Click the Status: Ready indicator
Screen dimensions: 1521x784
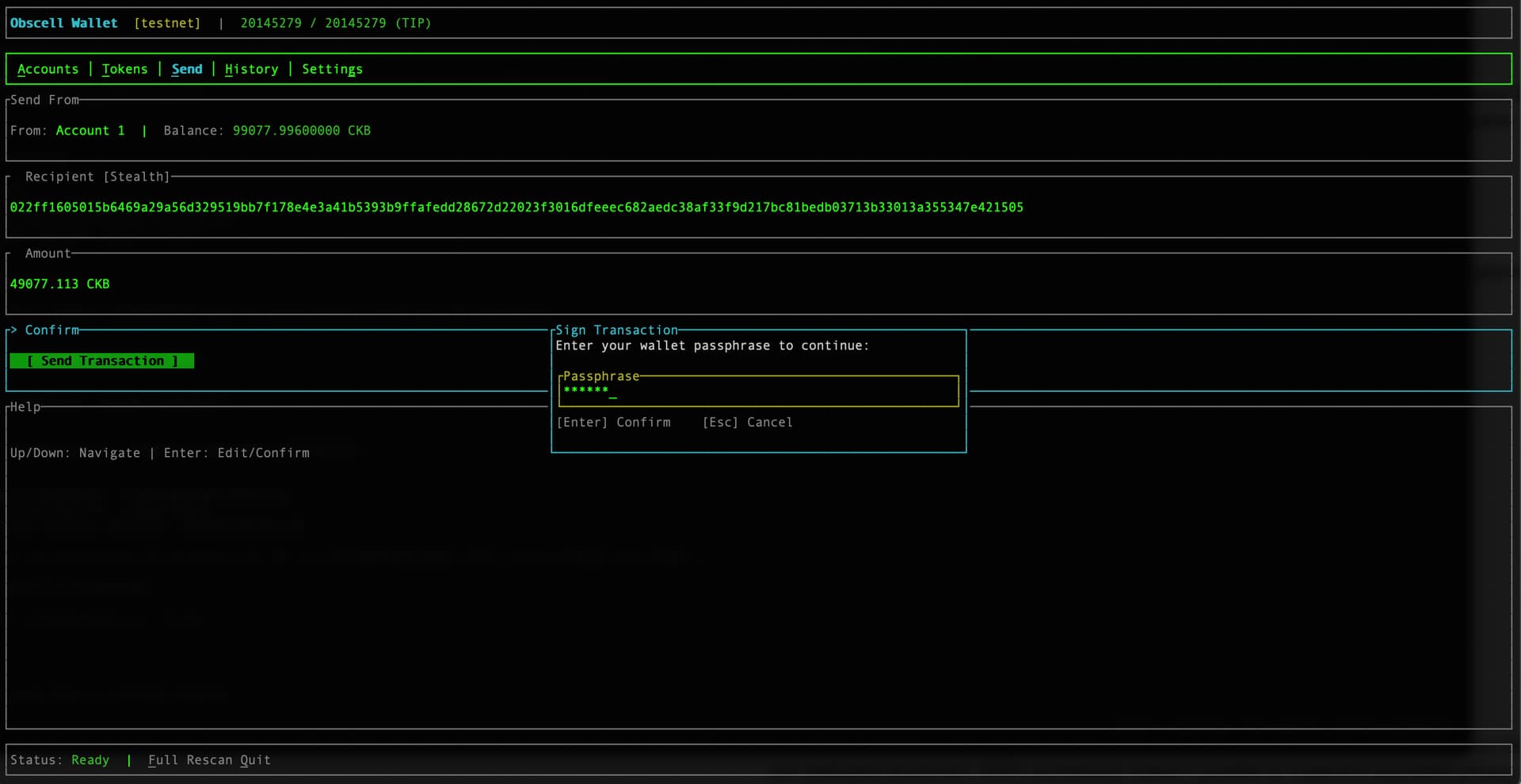60,760
